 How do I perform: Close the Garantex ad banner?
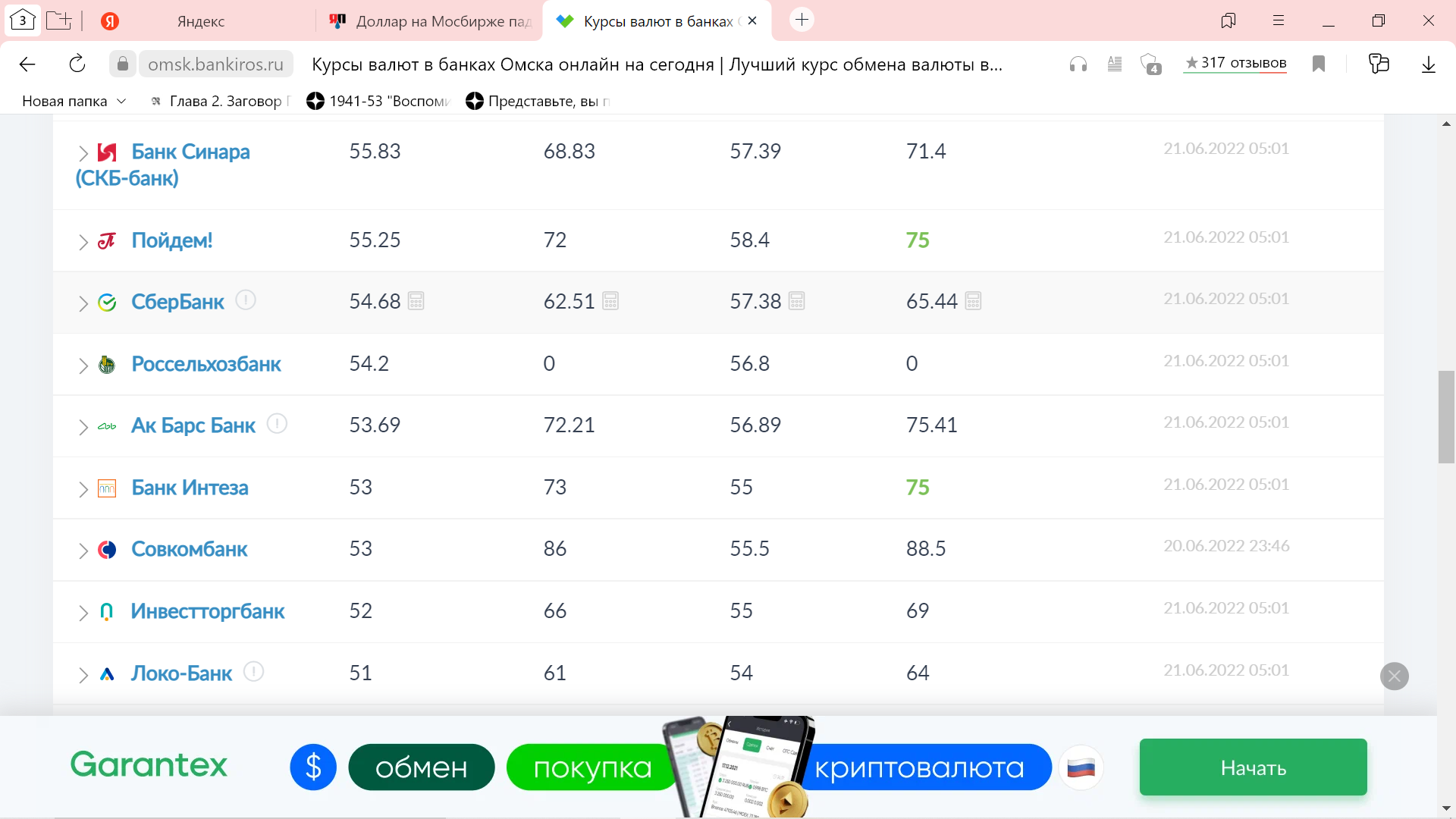tap(1395, 676)
